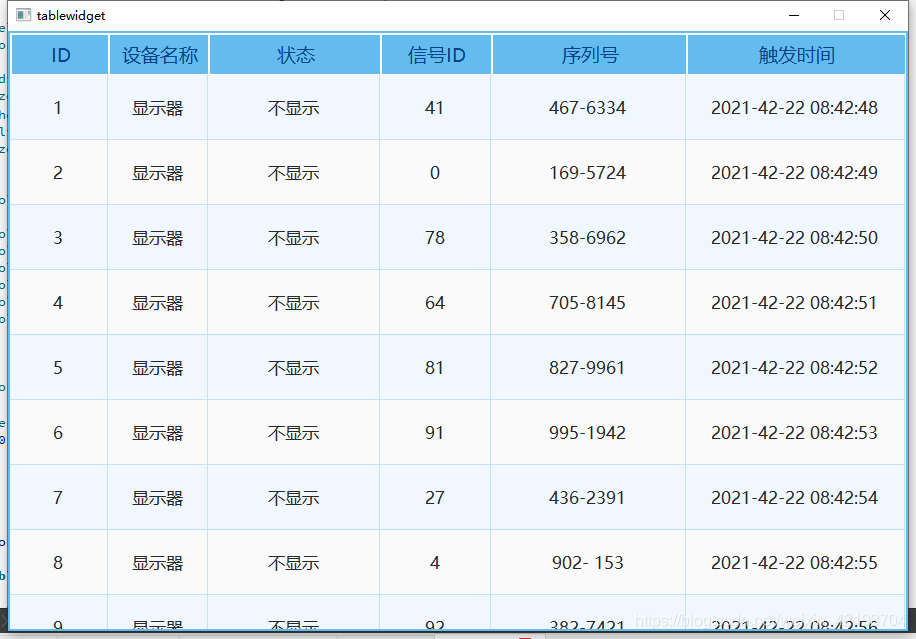Select the cell showing signal ID 0
Viewport: 916px width, 639px height.
point(434,172)
